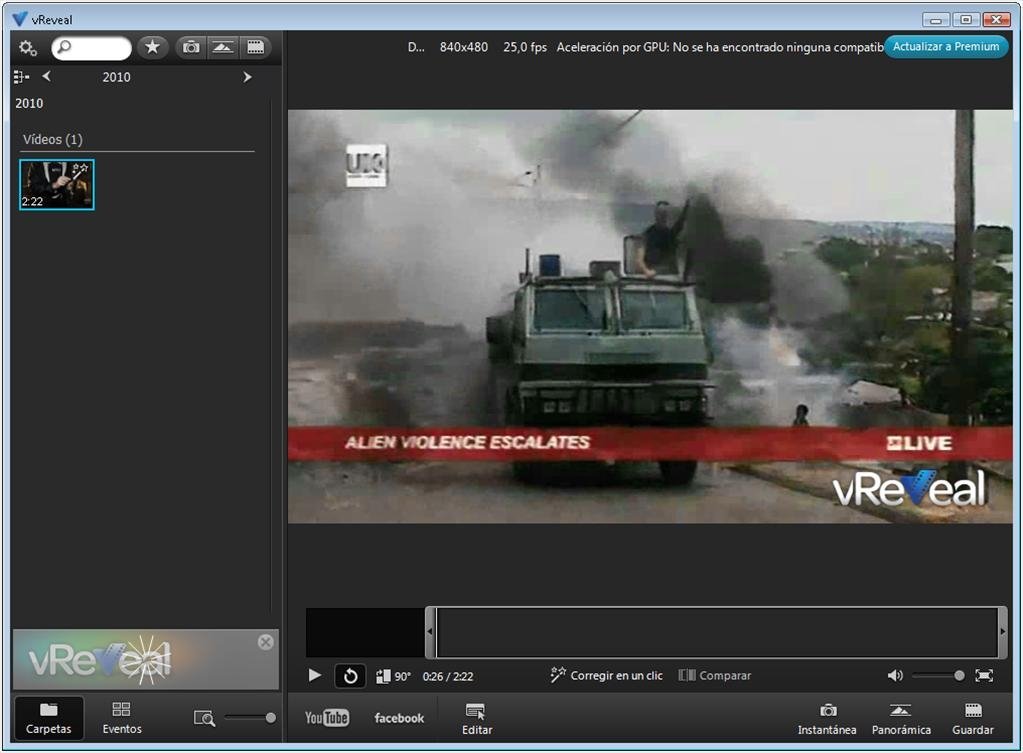Image resolution: width=1023 pixels, height=753 pixels.
Task: Share video to facebook
Action: click(399, 718)
